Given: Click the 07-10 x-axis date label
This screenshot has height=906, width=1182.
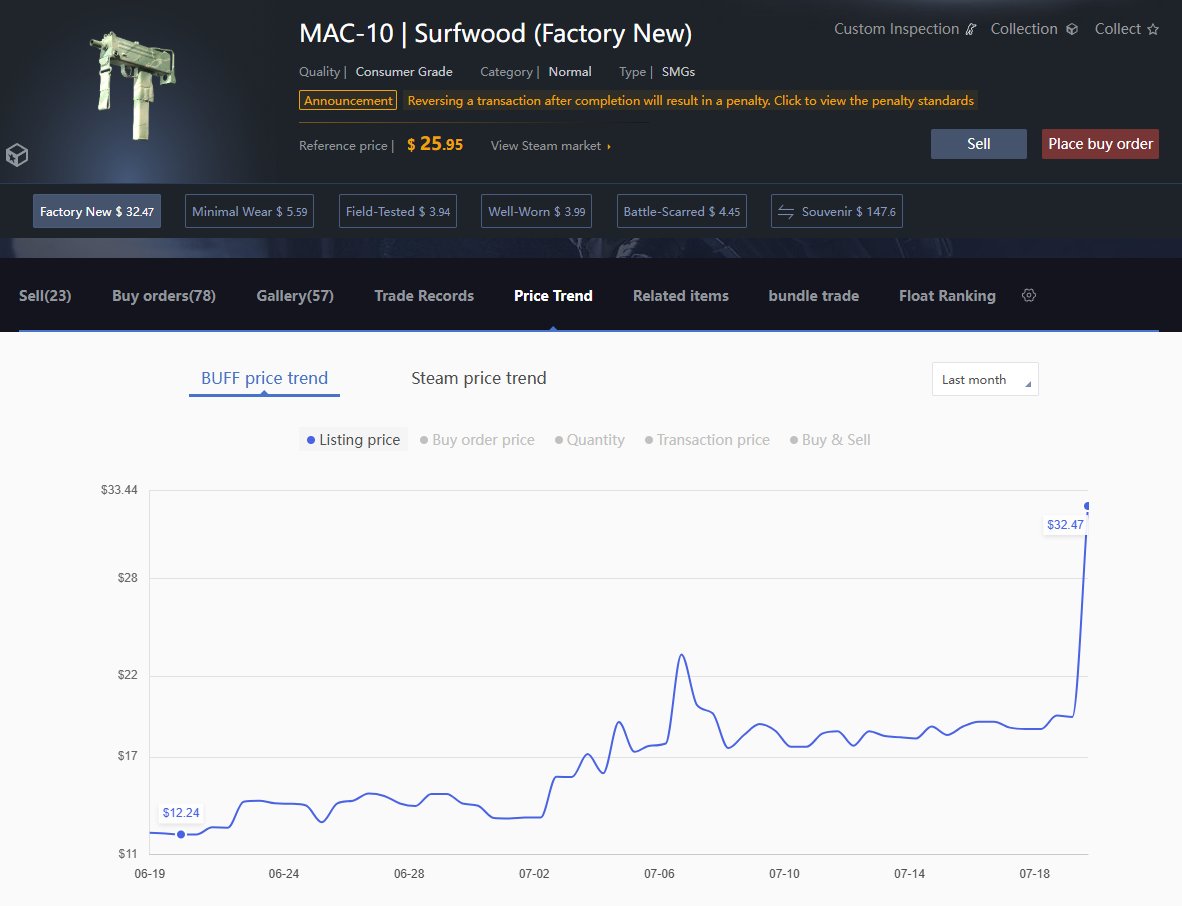Looking at the screenshot, I should click(x=784, y=874).
